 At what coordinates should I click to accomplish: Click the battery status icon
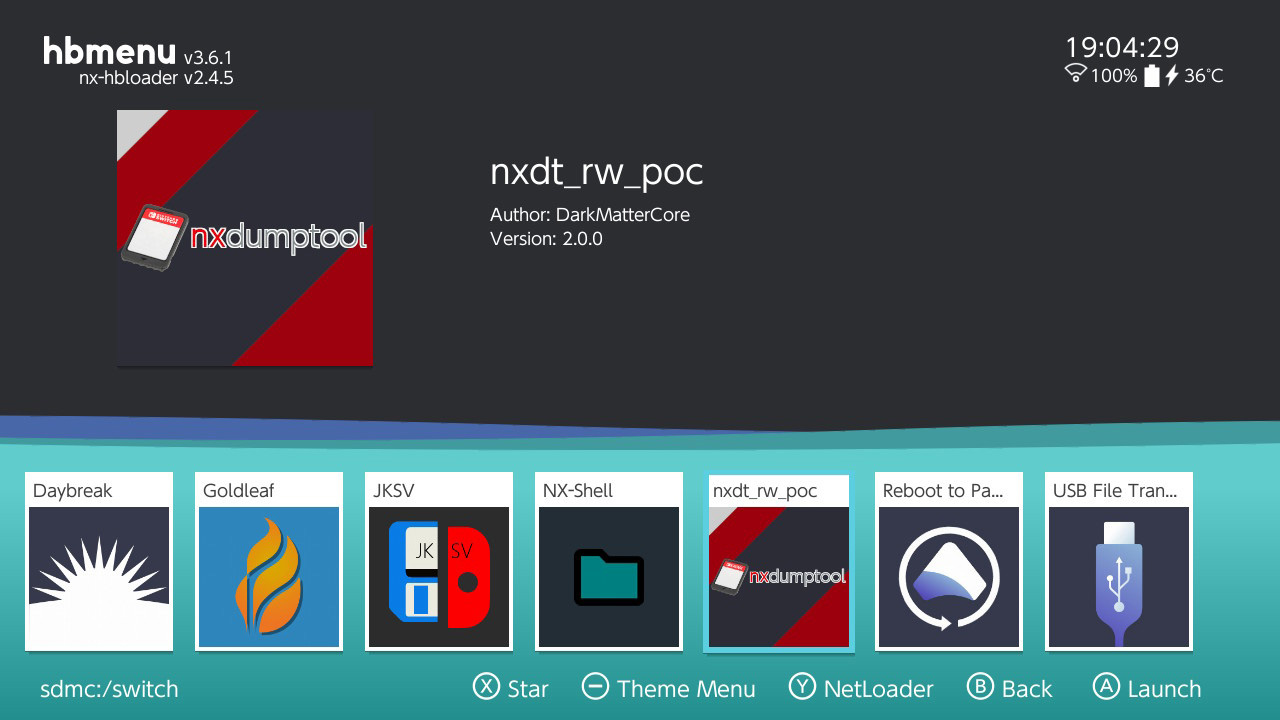pyautogui.click(x=1152, y=75)
